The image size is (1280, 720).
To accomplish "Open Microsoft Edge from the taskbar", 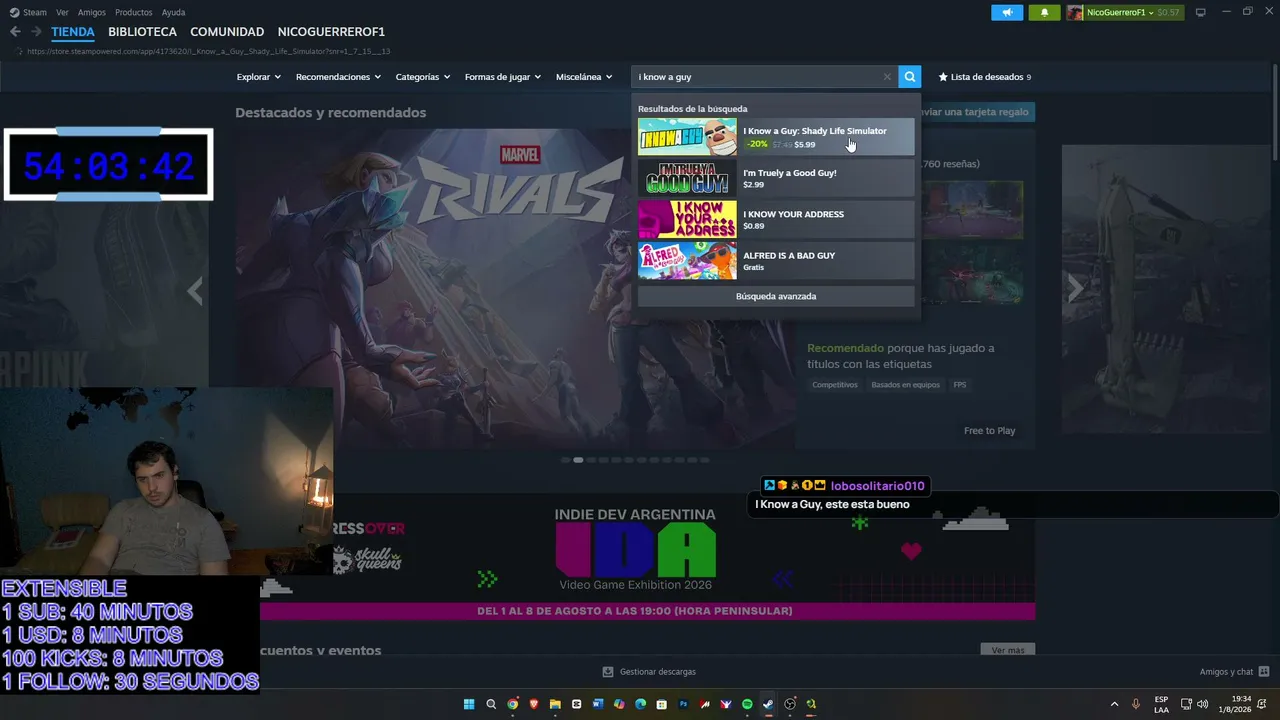I will 641,704.
